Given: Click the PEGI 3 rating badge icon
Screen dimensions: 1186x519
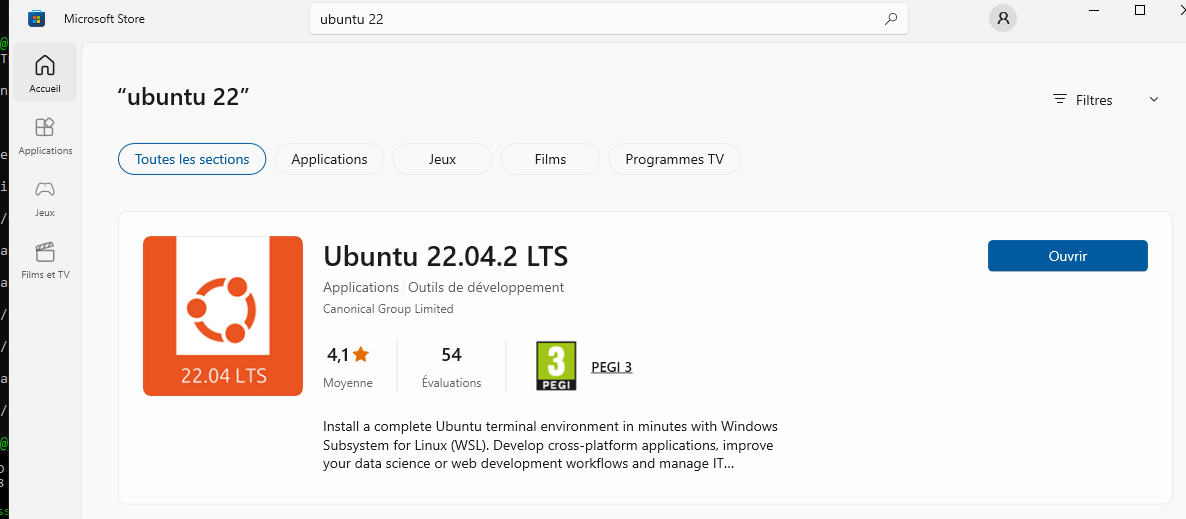Looking at the screenshot, I should [556, 367].
